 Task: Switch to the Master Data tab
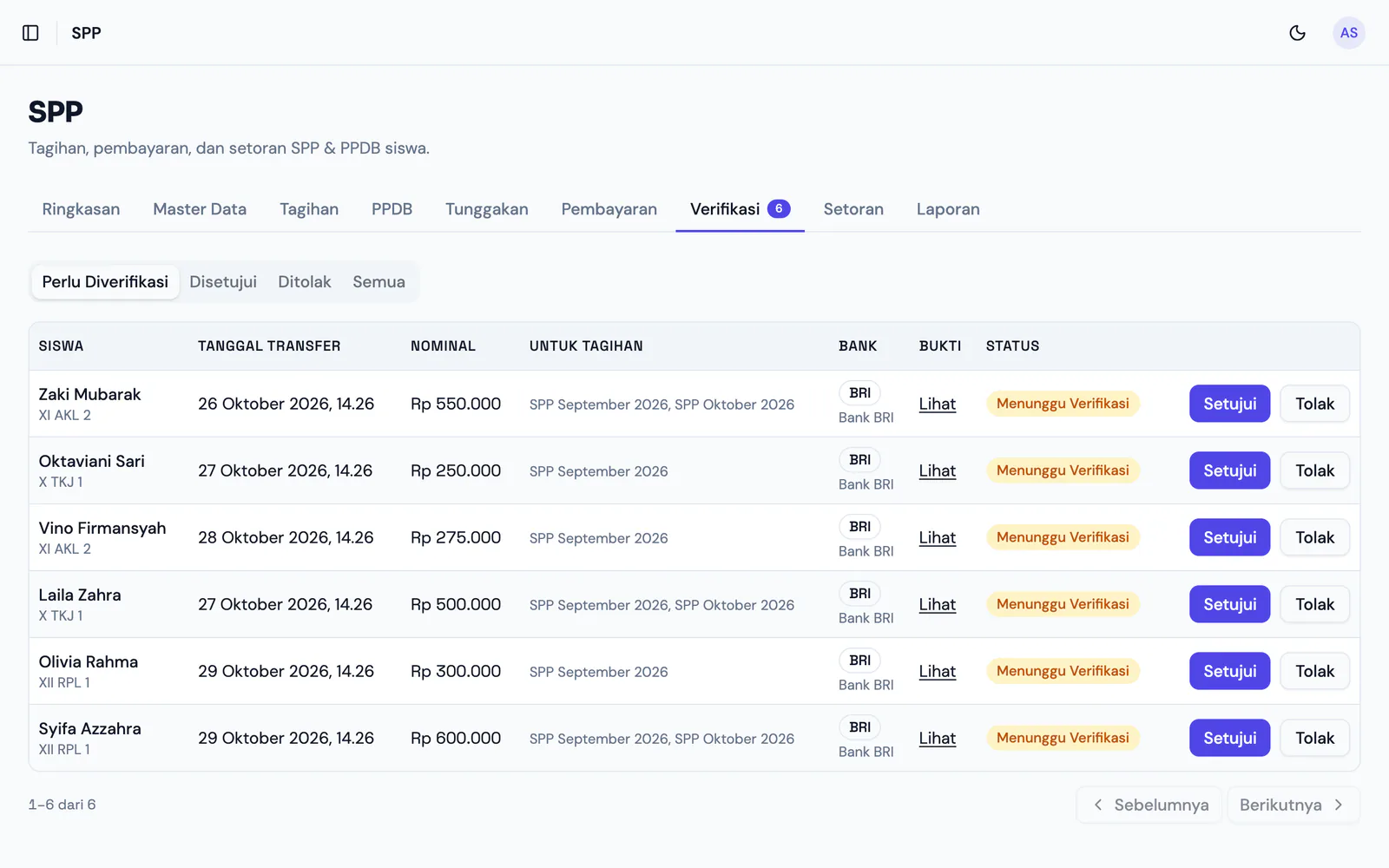click(x=200, y=209)
